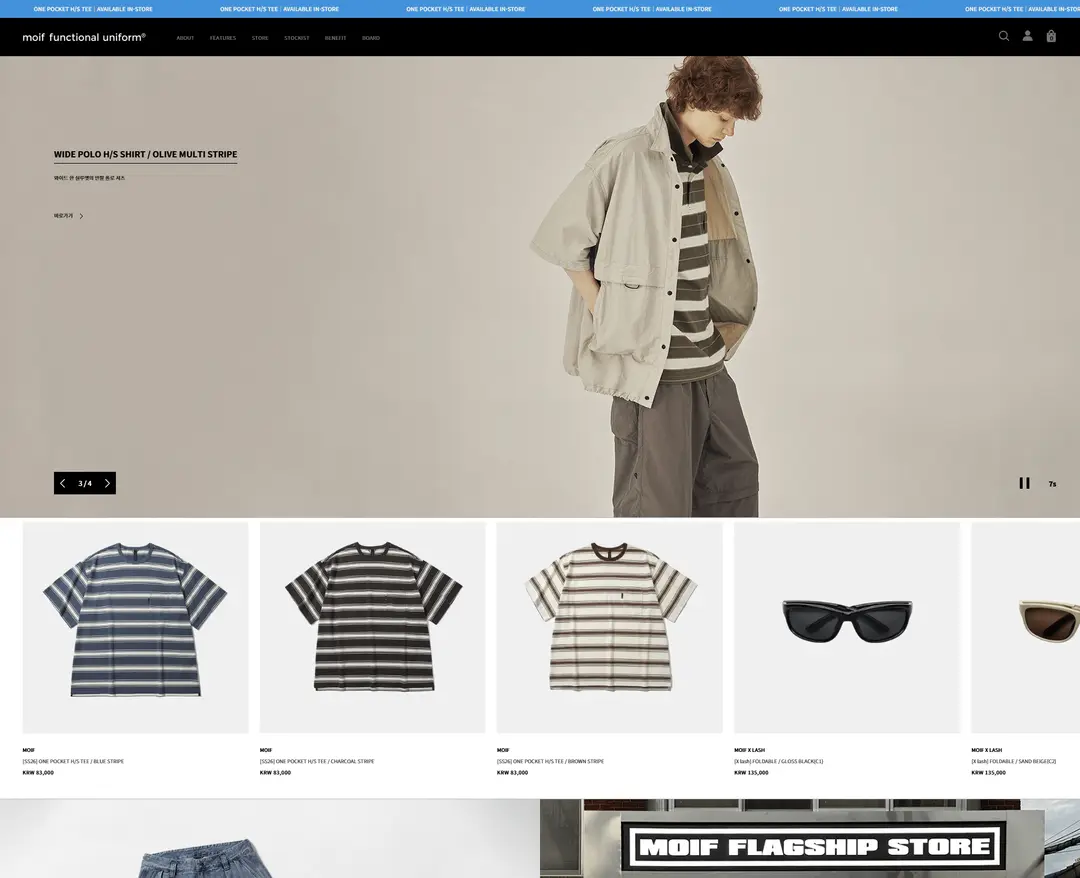Click One Pocket H/S Tee Charcoal Stripe title
Screen dimensions: 1080x878
point(317,762)
